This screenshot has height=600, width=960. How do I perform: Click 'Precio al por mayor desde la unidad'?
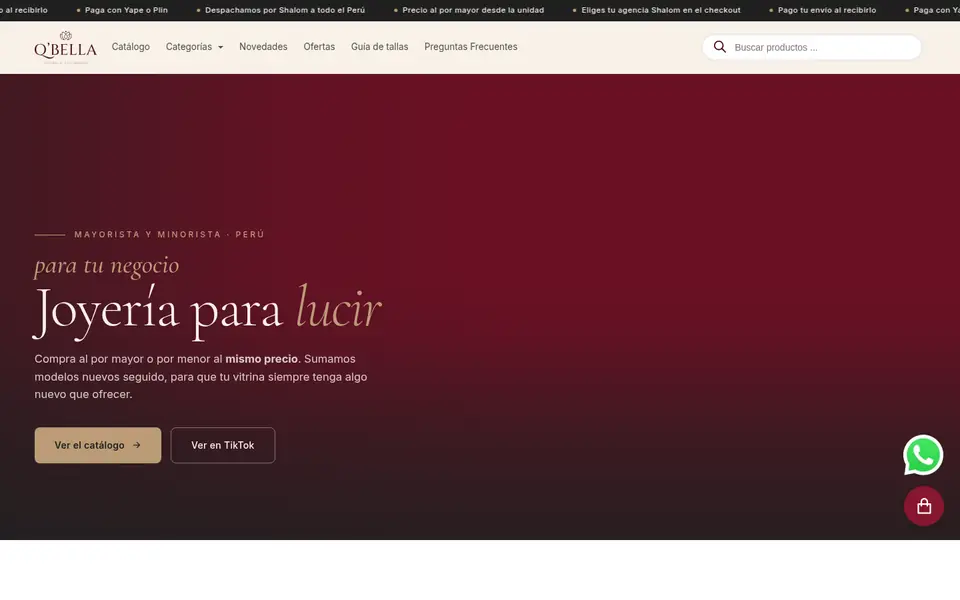[x=473, y=10]
